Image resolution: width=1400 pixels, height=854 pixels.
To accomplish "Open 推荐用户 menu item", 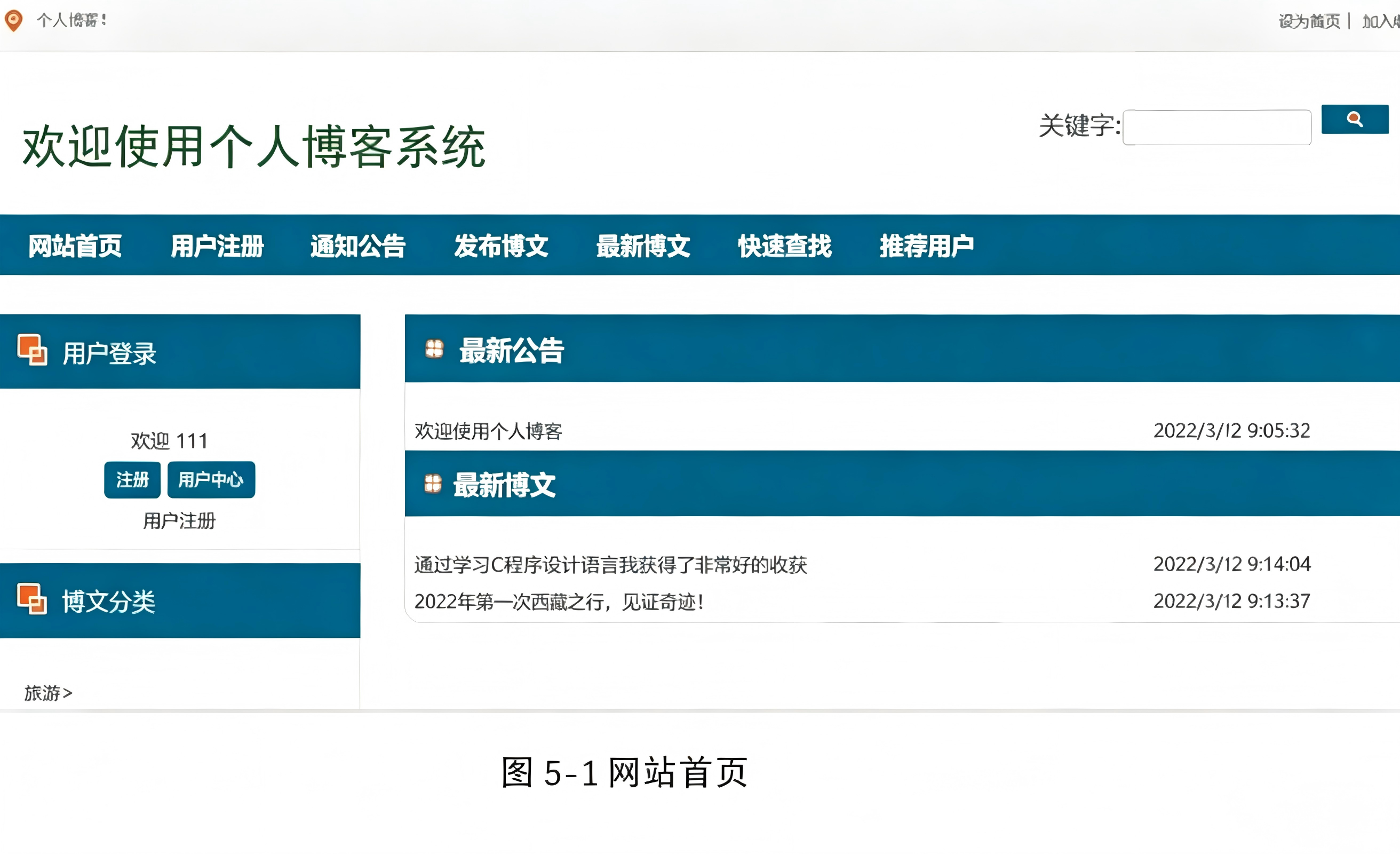I will [x=927, y=246].
